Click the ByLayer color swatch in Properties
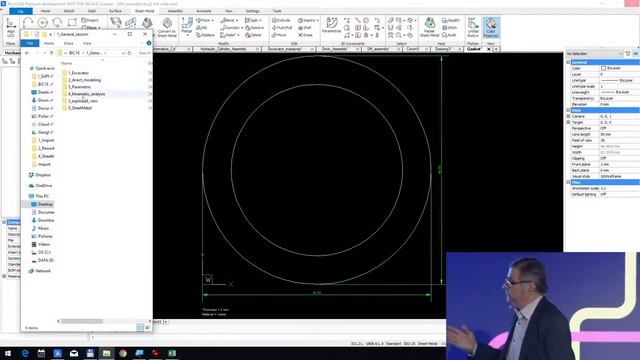Image resolution: width=640 pixels, height=360 pixels. [603, 68]
